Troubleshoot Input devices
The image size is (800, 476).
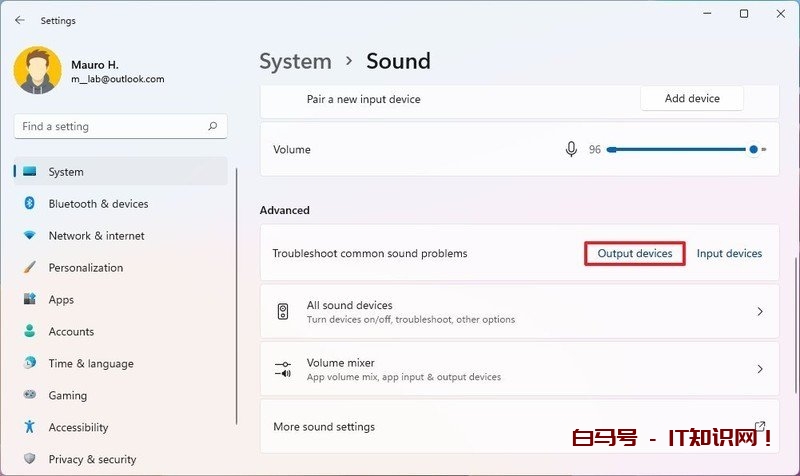(729, 254)
